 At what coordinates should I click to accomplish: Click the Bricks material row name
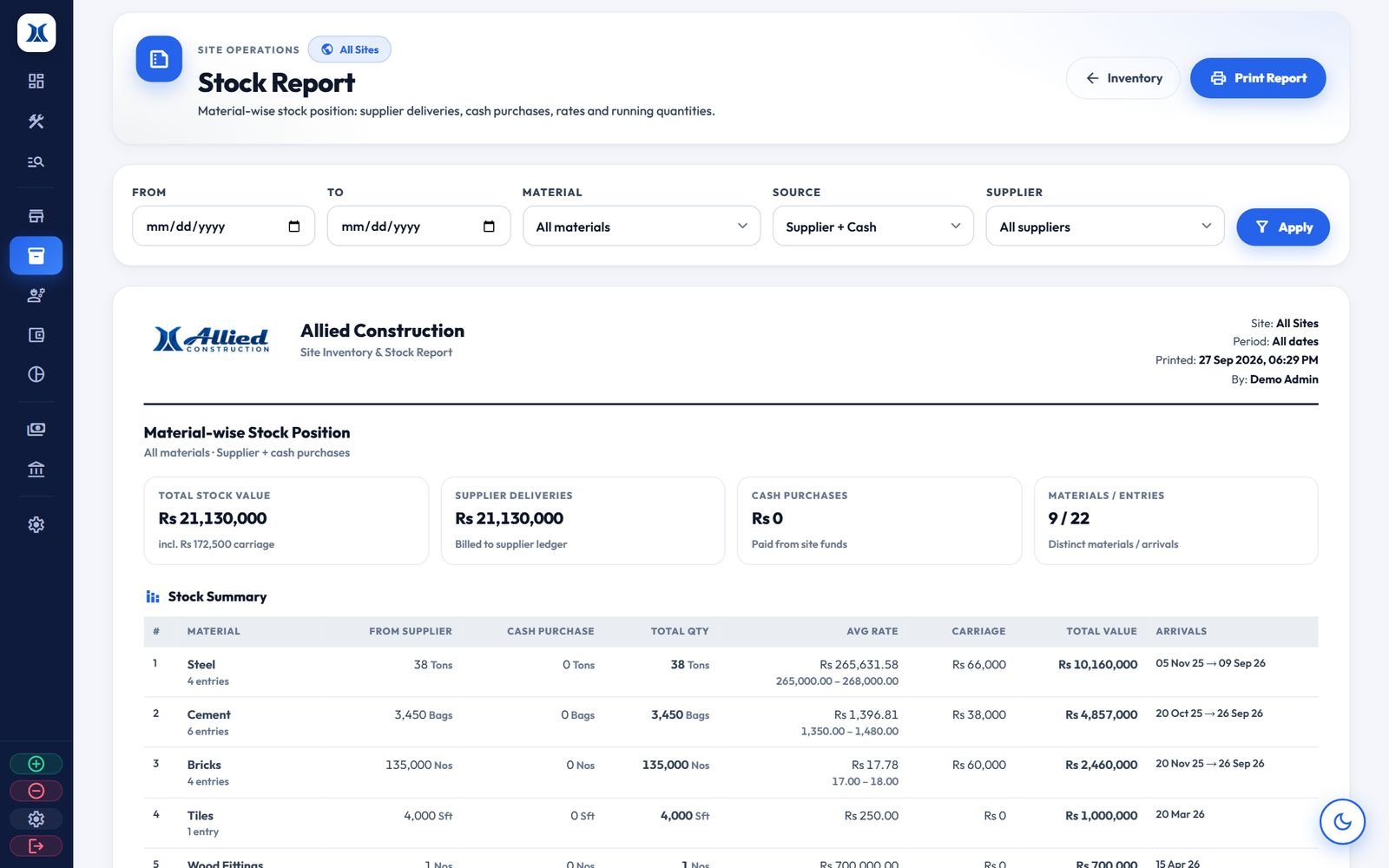204,765
